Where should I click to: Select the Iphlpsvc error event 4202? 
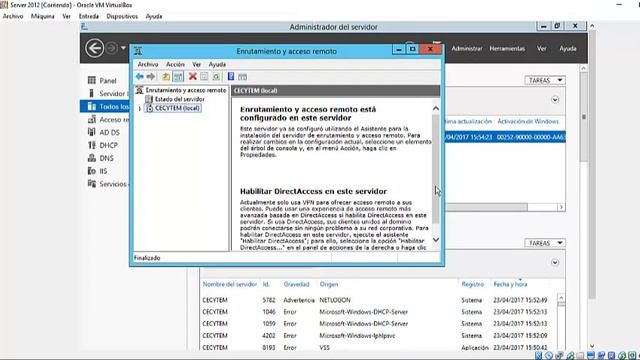(x=378, y=336)
